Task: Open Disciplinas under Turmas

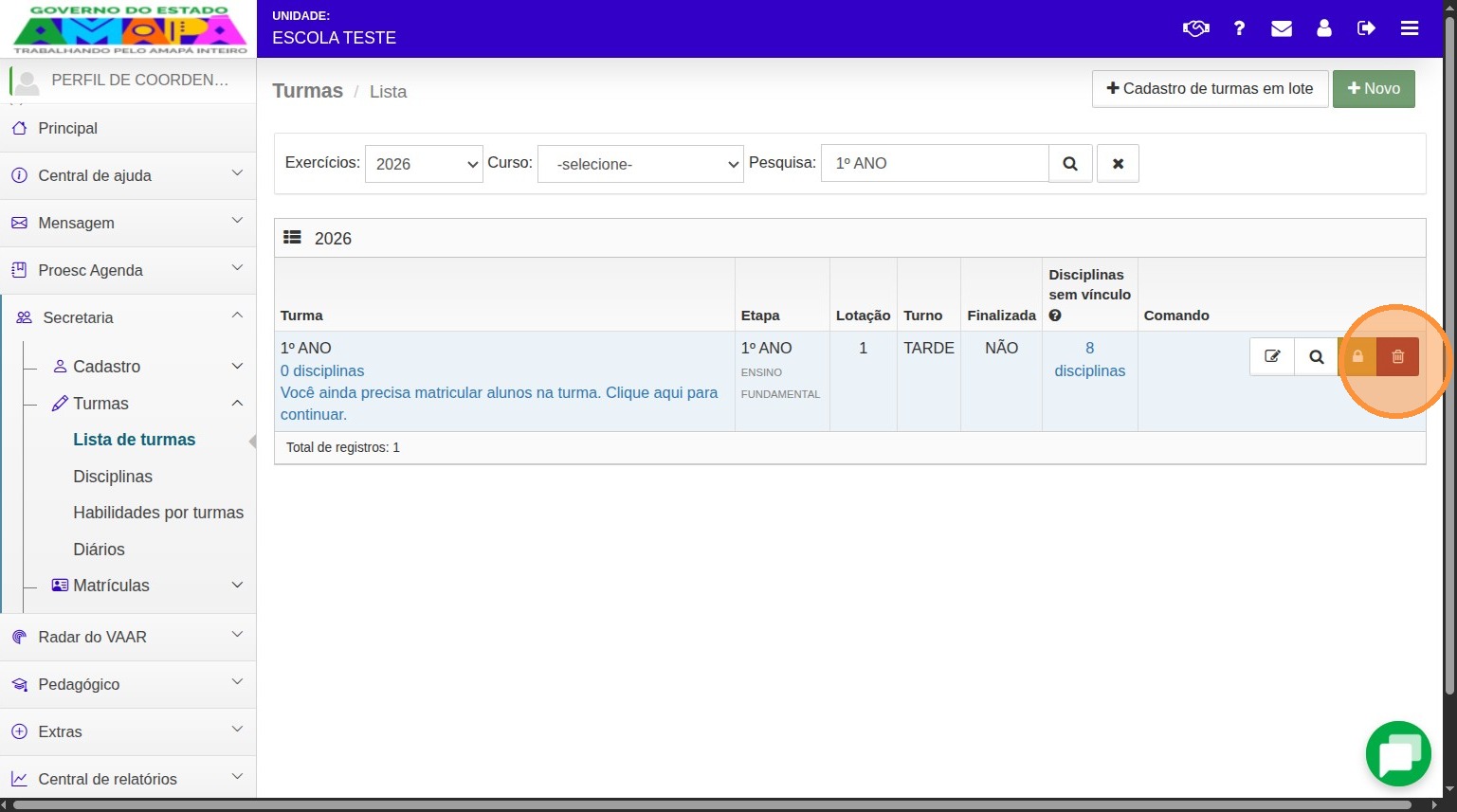Action: (113, 477)
